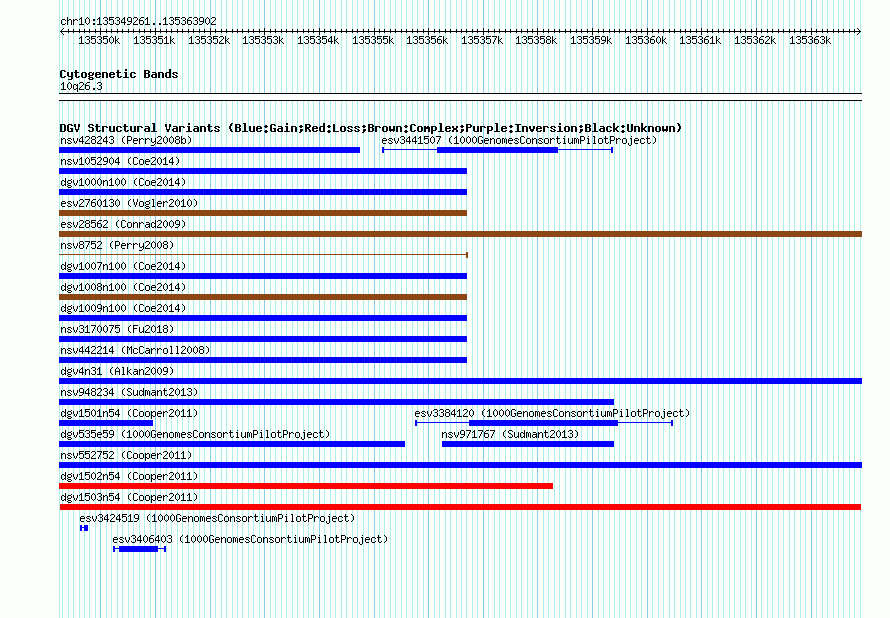Open dgv1501n54 (Cooper2011) label
This screenshot has width=890, height=618.
pyautogui.click(x=129, y=413)
